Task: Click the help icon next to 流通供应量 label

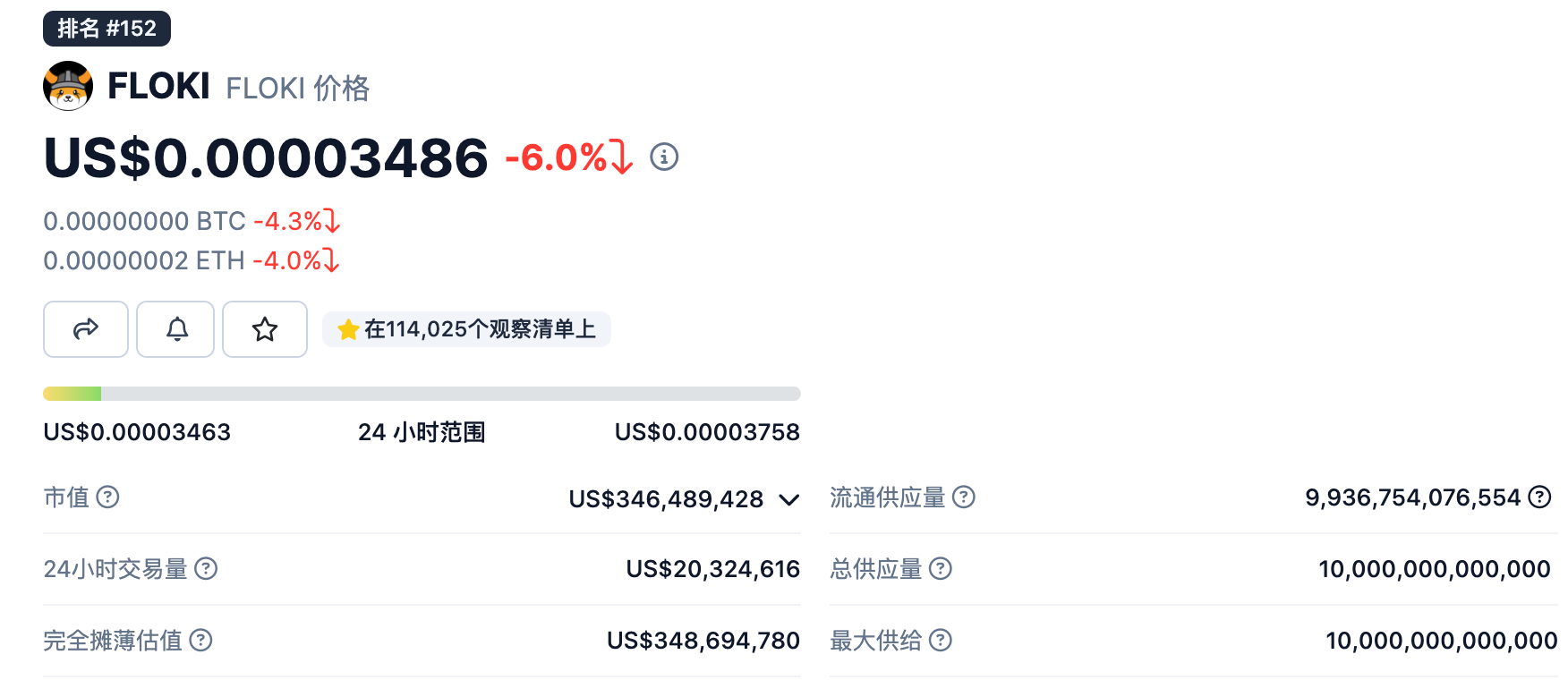Action: 964,497
